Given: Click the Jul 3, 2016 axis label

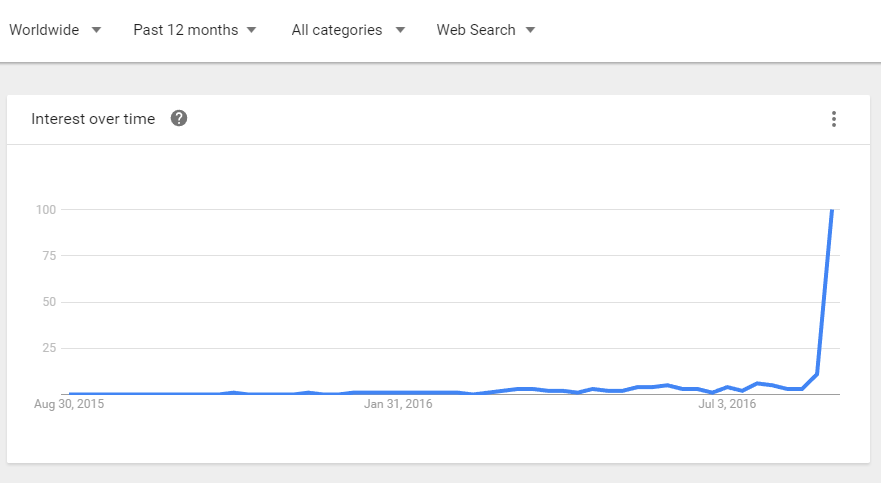Looking at the screenshot, I should (727, 405).
